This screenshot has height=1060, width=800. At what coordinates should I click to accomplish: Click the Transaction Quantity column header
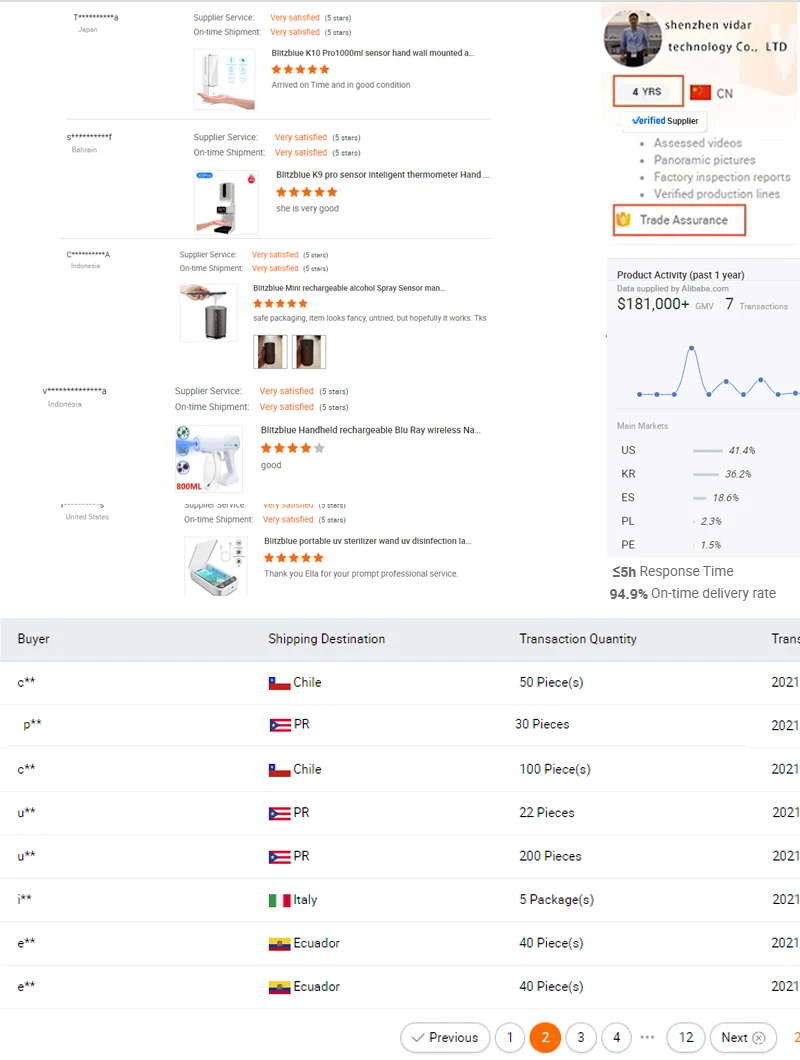578,639
